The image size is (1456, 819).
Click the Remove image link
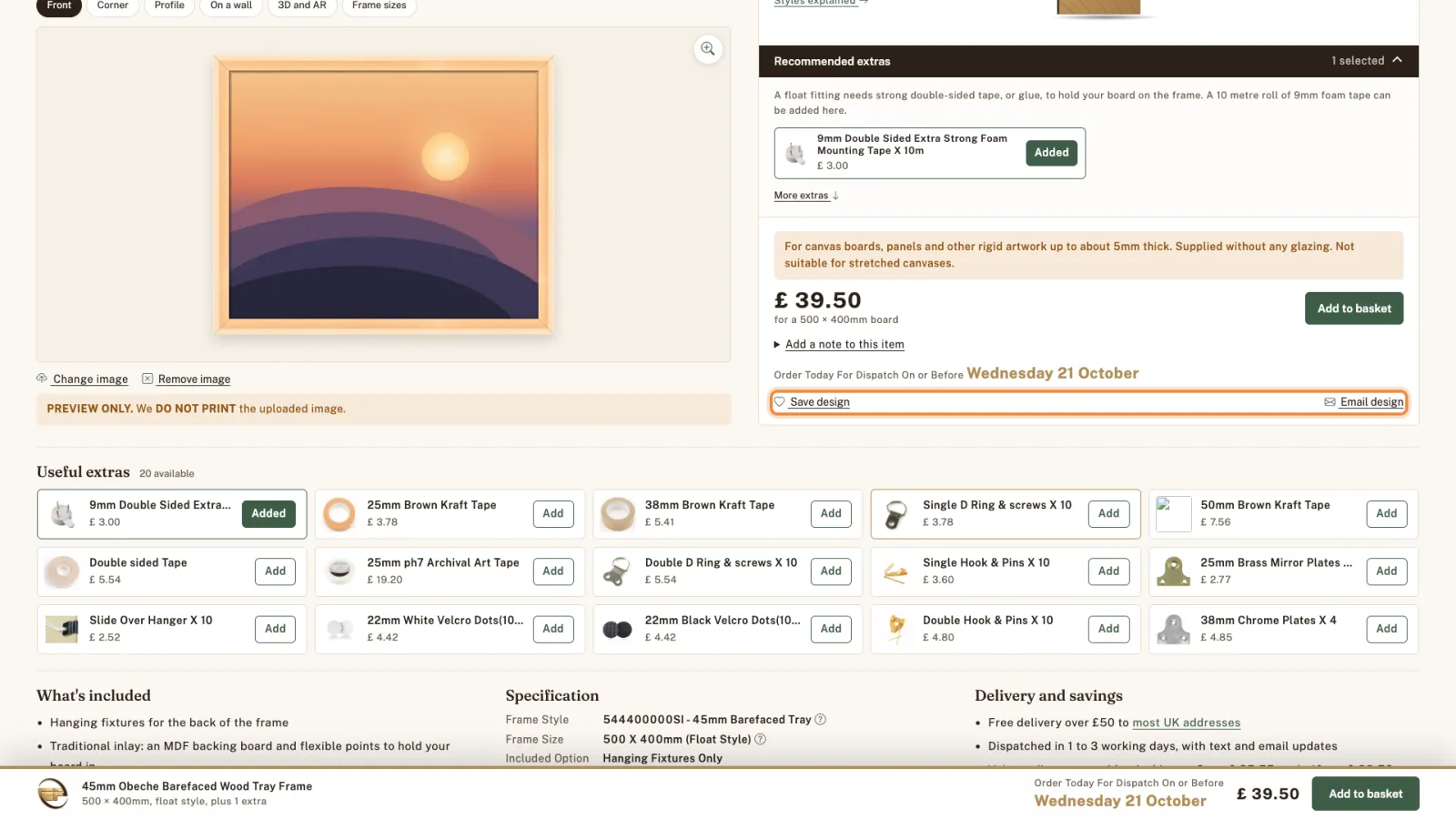click(x=194, y=379)
